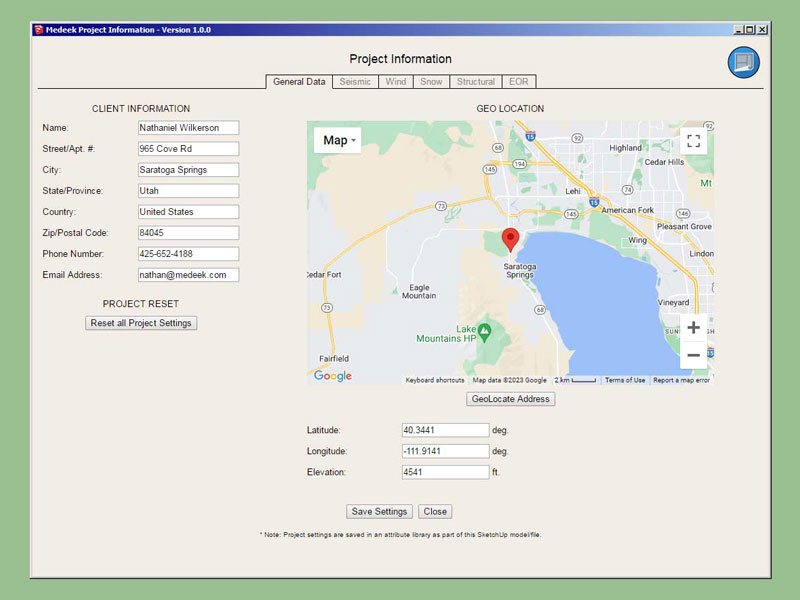Click the Lake Mountains HP park marker
Image resolution: width=800 pixels, height=600 pixels.
click(485, 330)
